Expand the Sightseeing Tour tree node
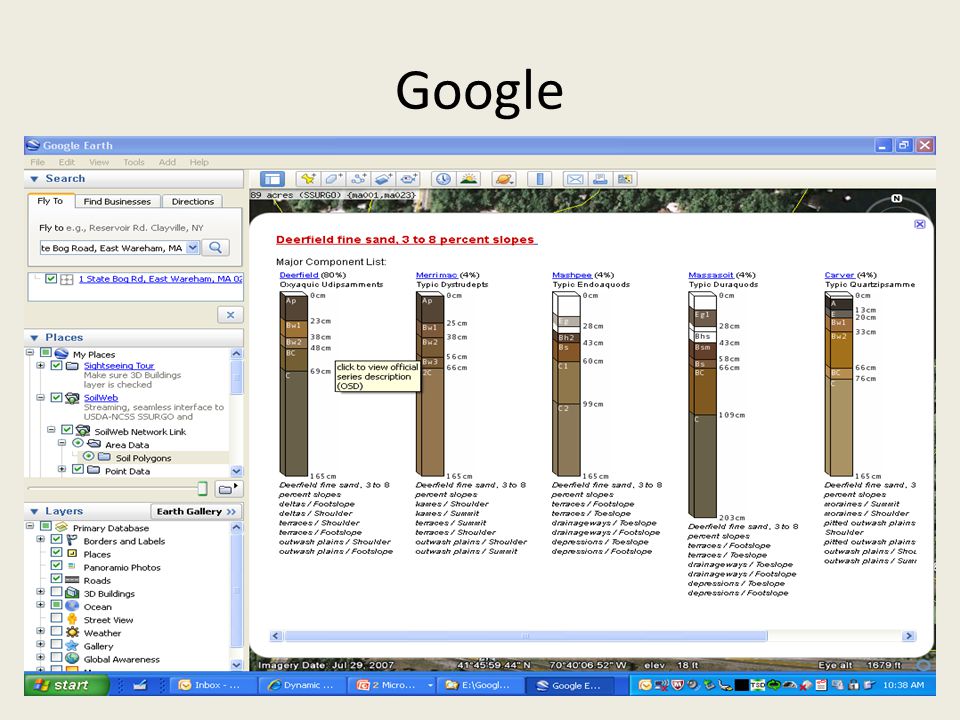This screenshot has height=720, width=960. (x=40, y=366)
